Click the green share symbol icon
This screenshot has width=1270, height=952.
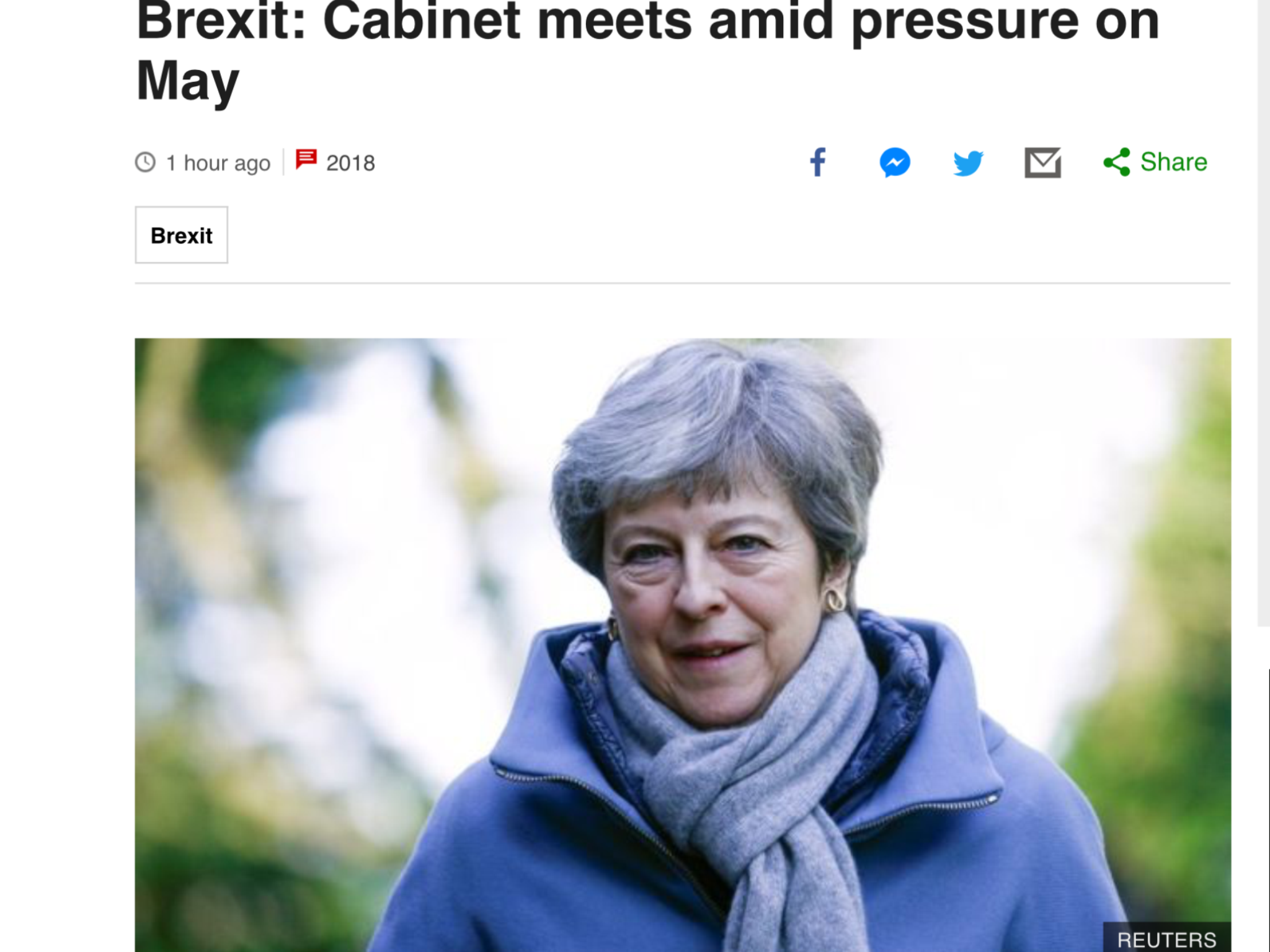click(1117, 162)
